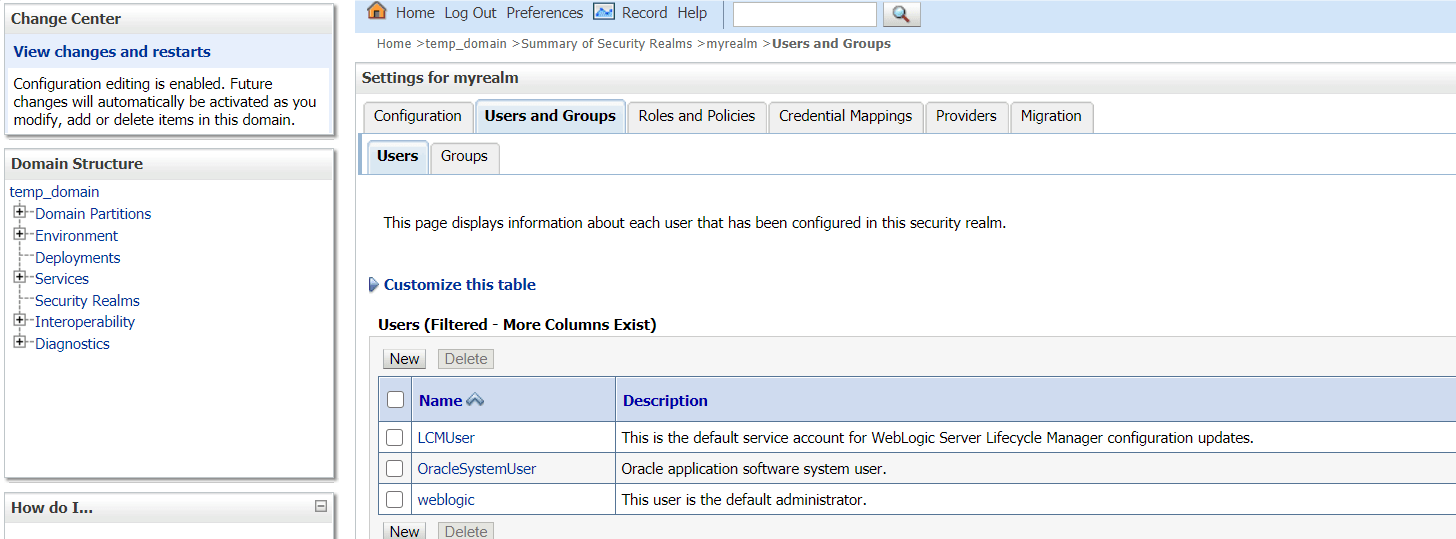Click the magnifying glass search button
The image size is (1456, 539).
901,14
